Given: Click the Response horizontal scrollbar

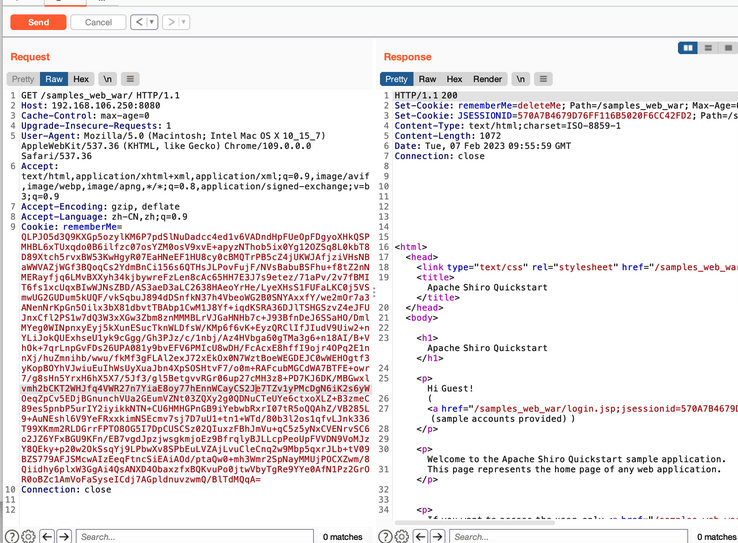Looking at the screenshot, I should [474, 522].
